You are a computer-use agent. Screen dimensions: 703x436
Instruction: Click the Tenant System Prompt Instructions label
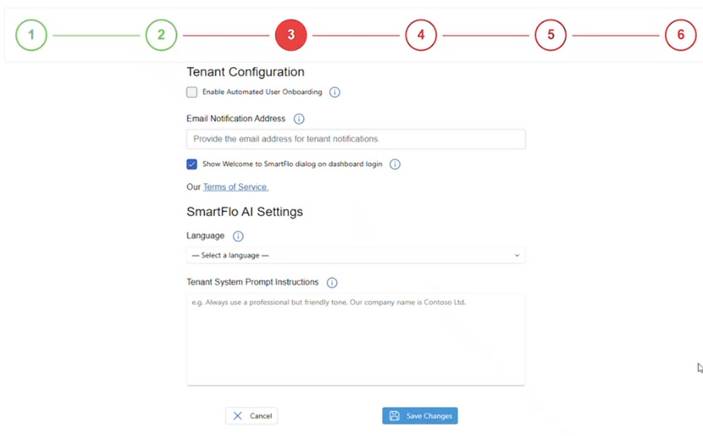pos(252,282)
